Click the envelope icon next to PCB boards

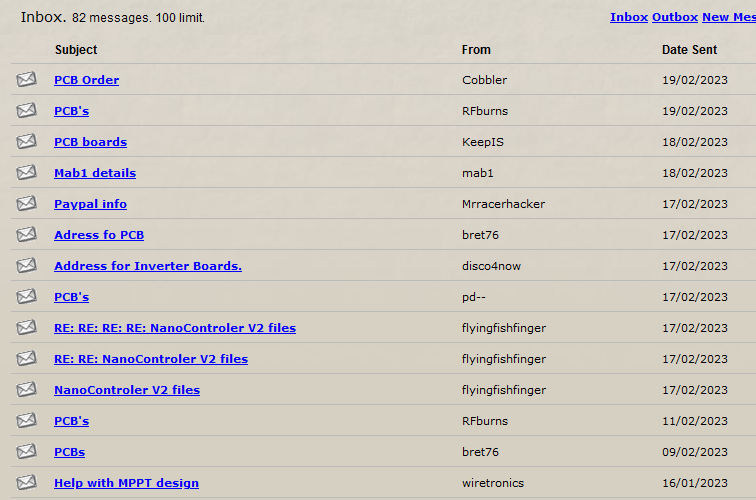click(26, 142)
